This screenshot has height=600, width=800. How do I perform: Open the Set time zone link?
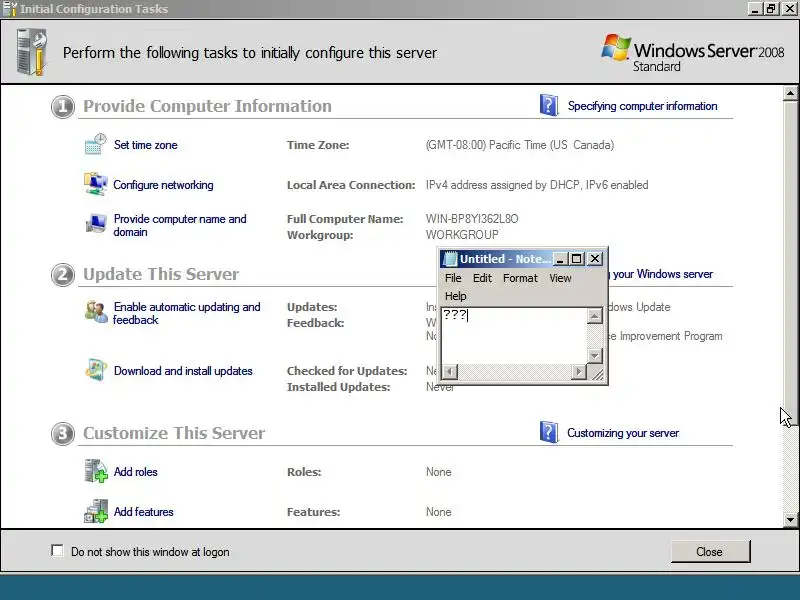145,145
